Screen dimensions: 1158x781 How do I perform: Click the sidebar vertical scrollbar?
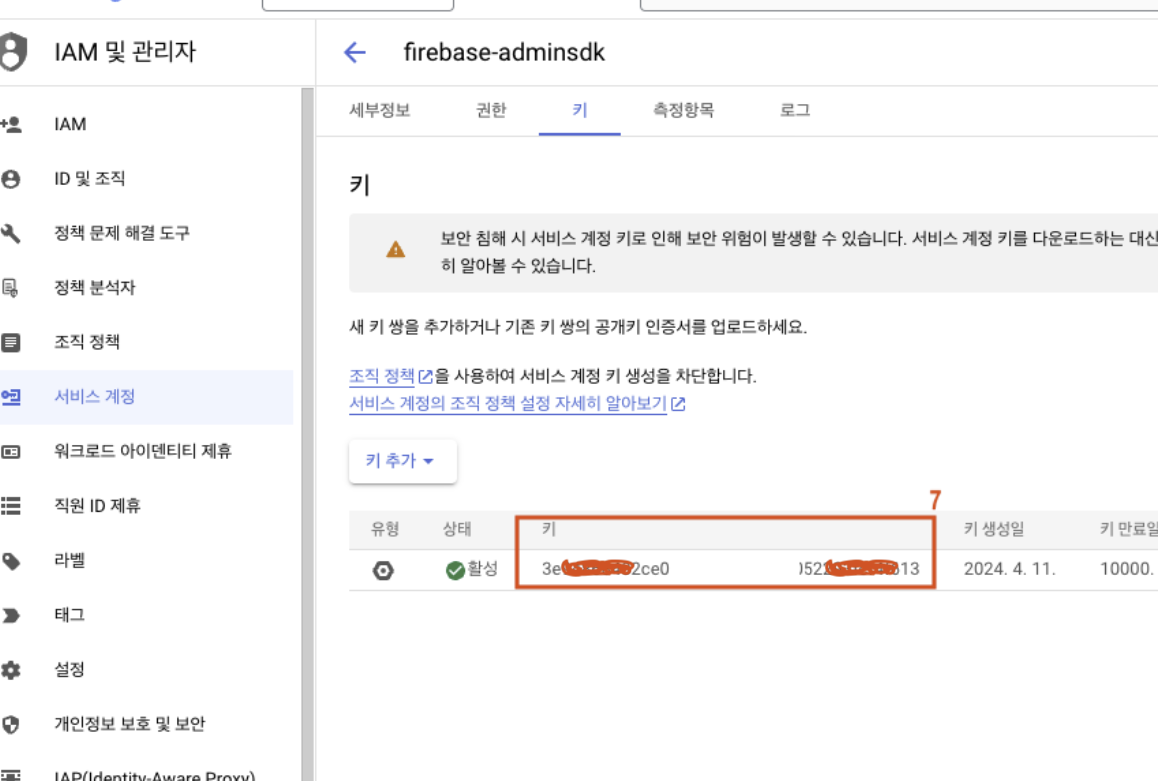point(307,434)
